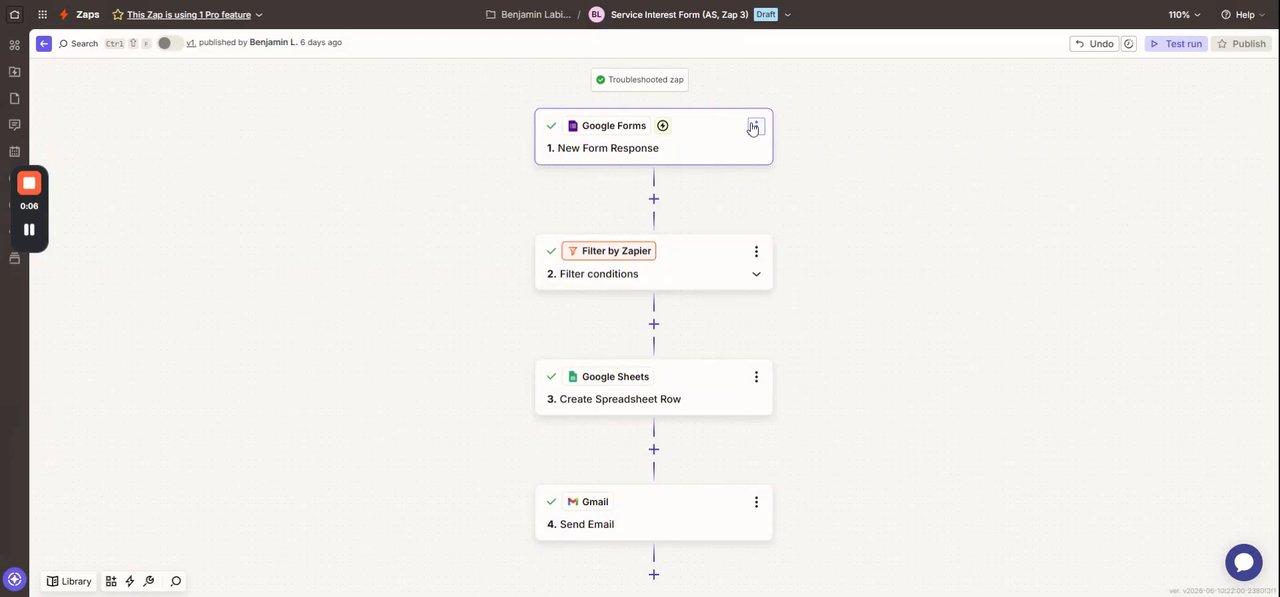This screenshot has width=1280, height=597.
Task: Open the Library panel
Action: [70, 581]
